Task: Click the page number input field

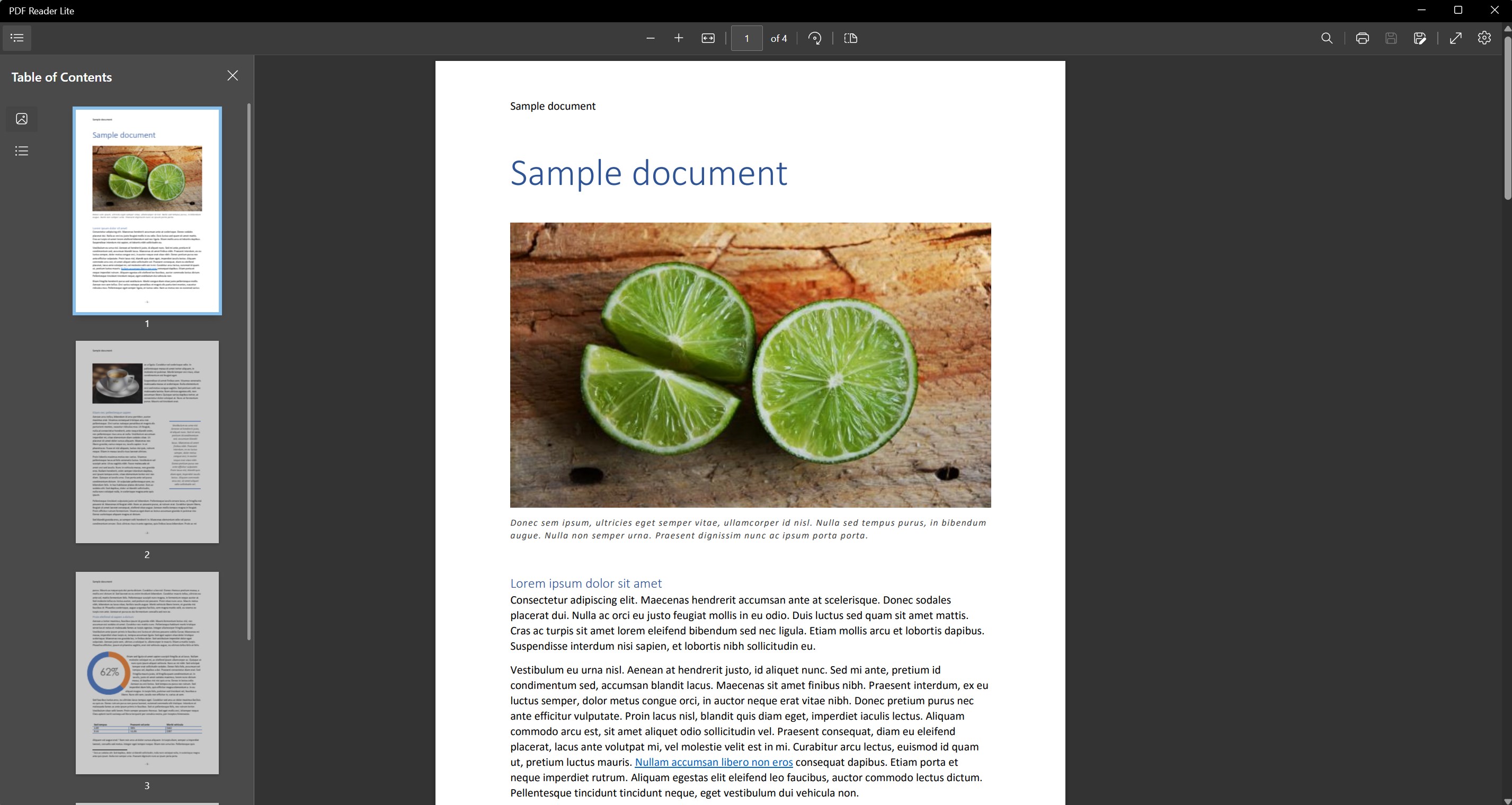Action: tap(746, 38)
